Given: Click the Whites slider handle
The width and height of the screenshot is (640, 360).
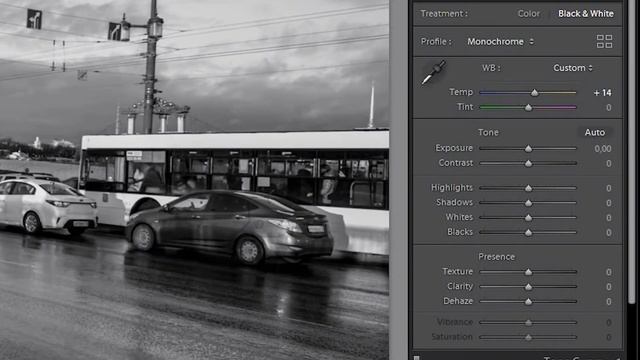Looking at the screenshot, I should point(529,218).
